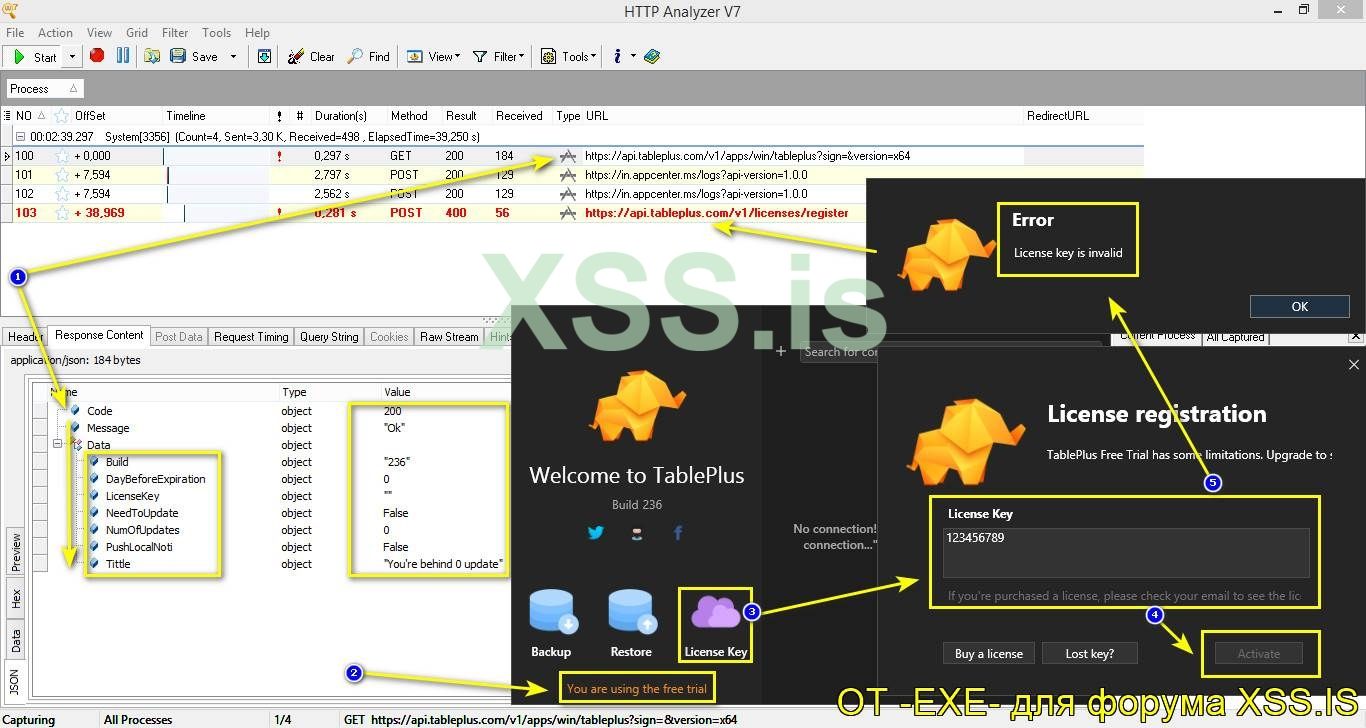Click OK in the Error dialog
Image resolution: width=1366 pixels, height=728 pixels.
[x=1299, y=306]
